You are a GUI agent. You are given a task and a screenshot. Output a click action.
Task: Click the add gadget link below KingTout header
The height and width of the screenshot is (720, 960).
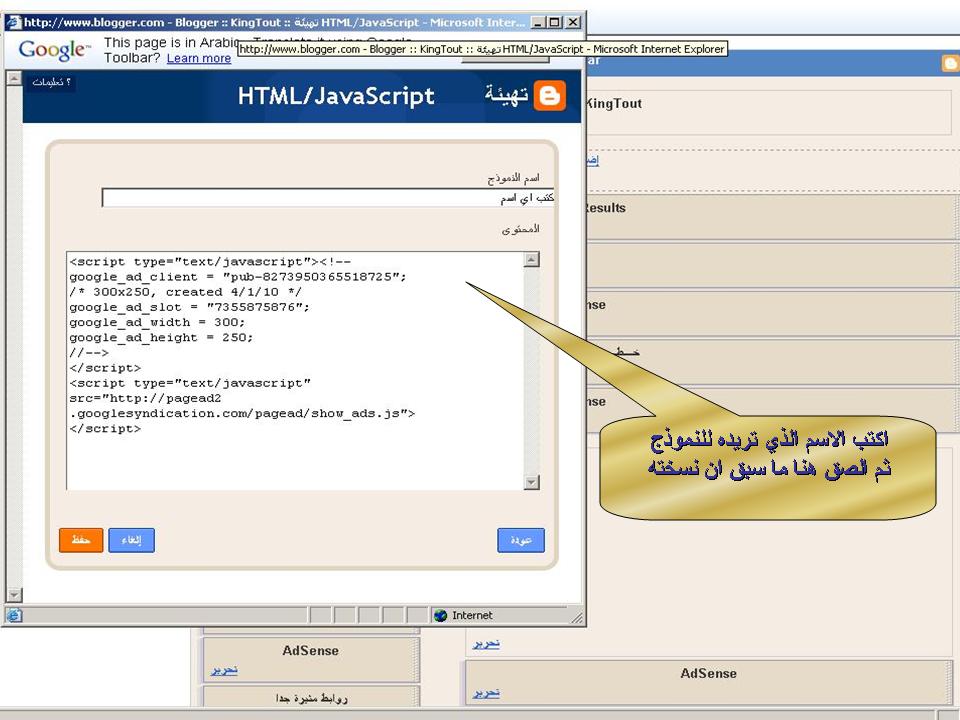[x=592, y=160]
